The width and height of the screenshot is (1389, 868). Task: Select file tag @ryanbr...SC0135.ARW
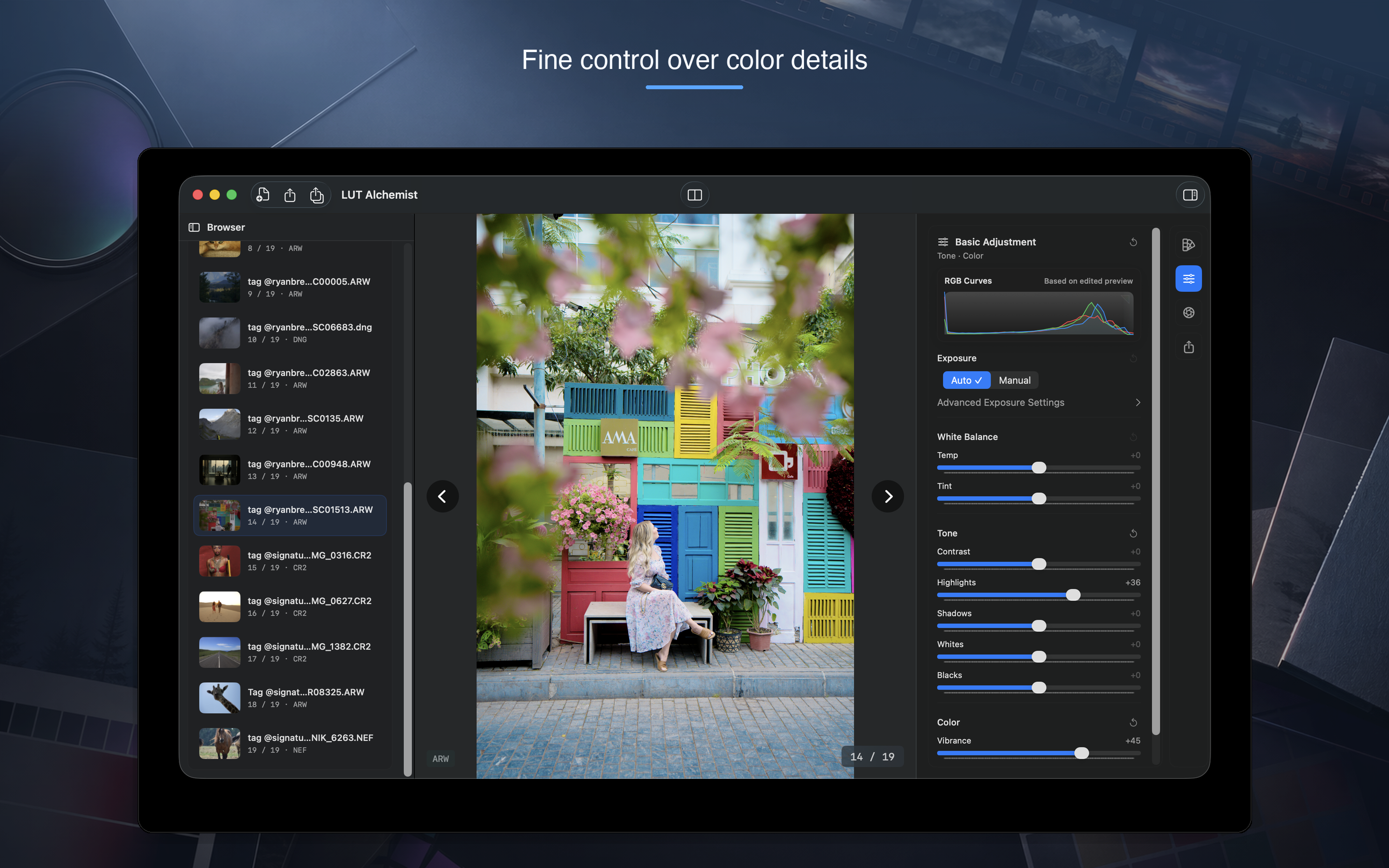(x=290, y=424)
